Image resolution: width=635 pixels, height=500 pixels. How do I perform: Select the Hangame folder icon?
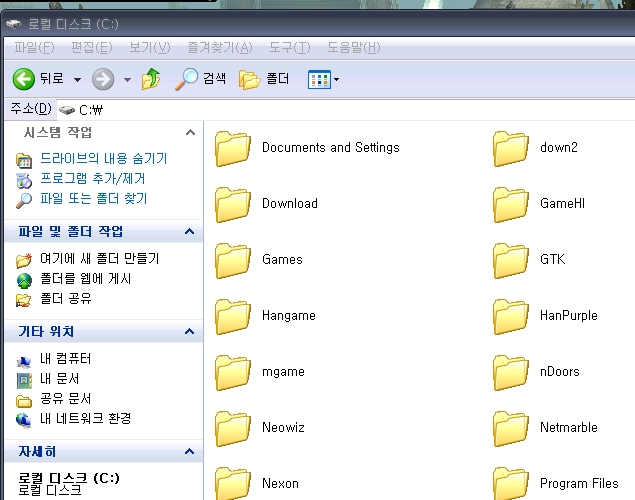click(x=232, y=317)
